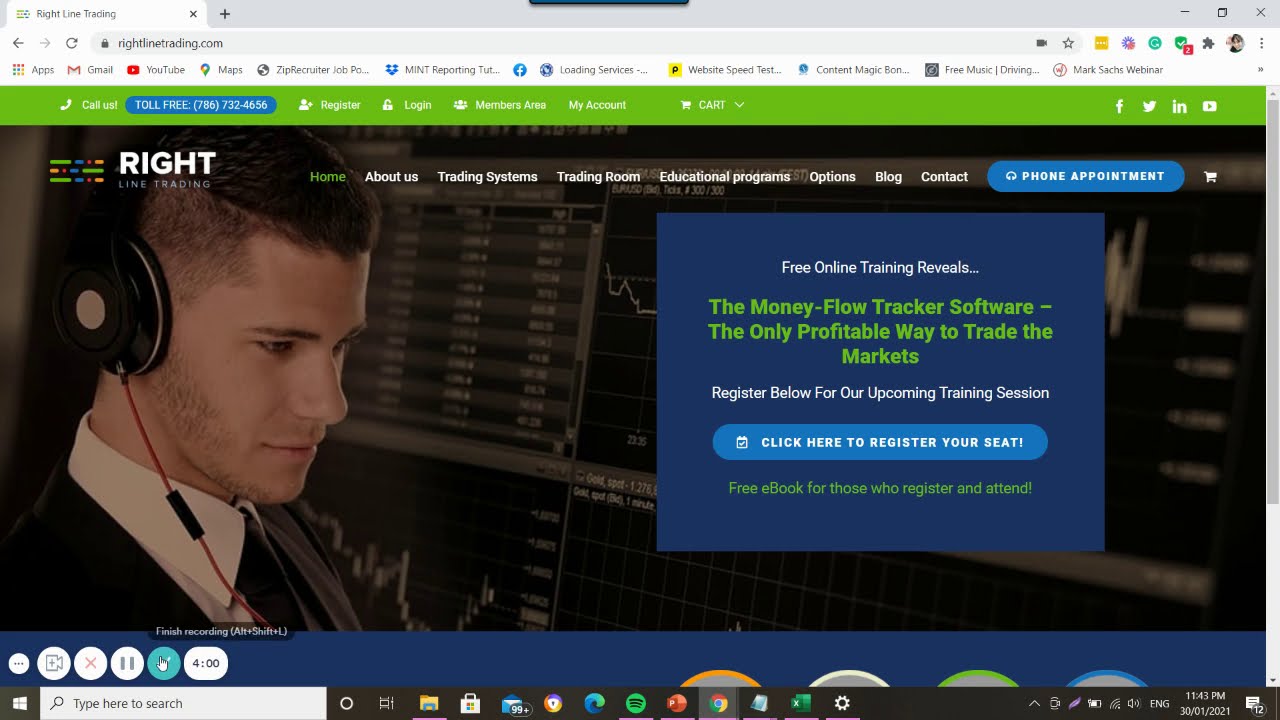This screenshot has width=1280, height=720.
Task: Open the Trading Room menu item
Action: (x=598, y=177)
